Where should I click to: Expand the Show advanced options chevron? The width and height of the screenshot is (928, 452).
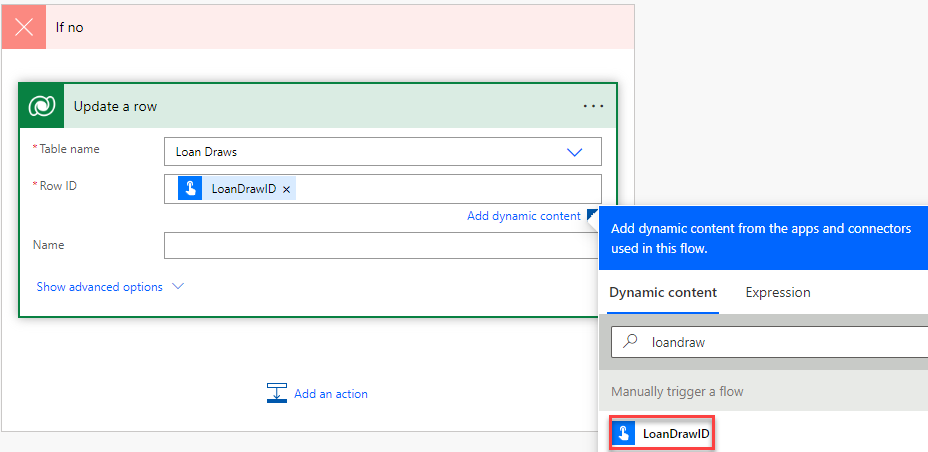[x=178, y=287]
